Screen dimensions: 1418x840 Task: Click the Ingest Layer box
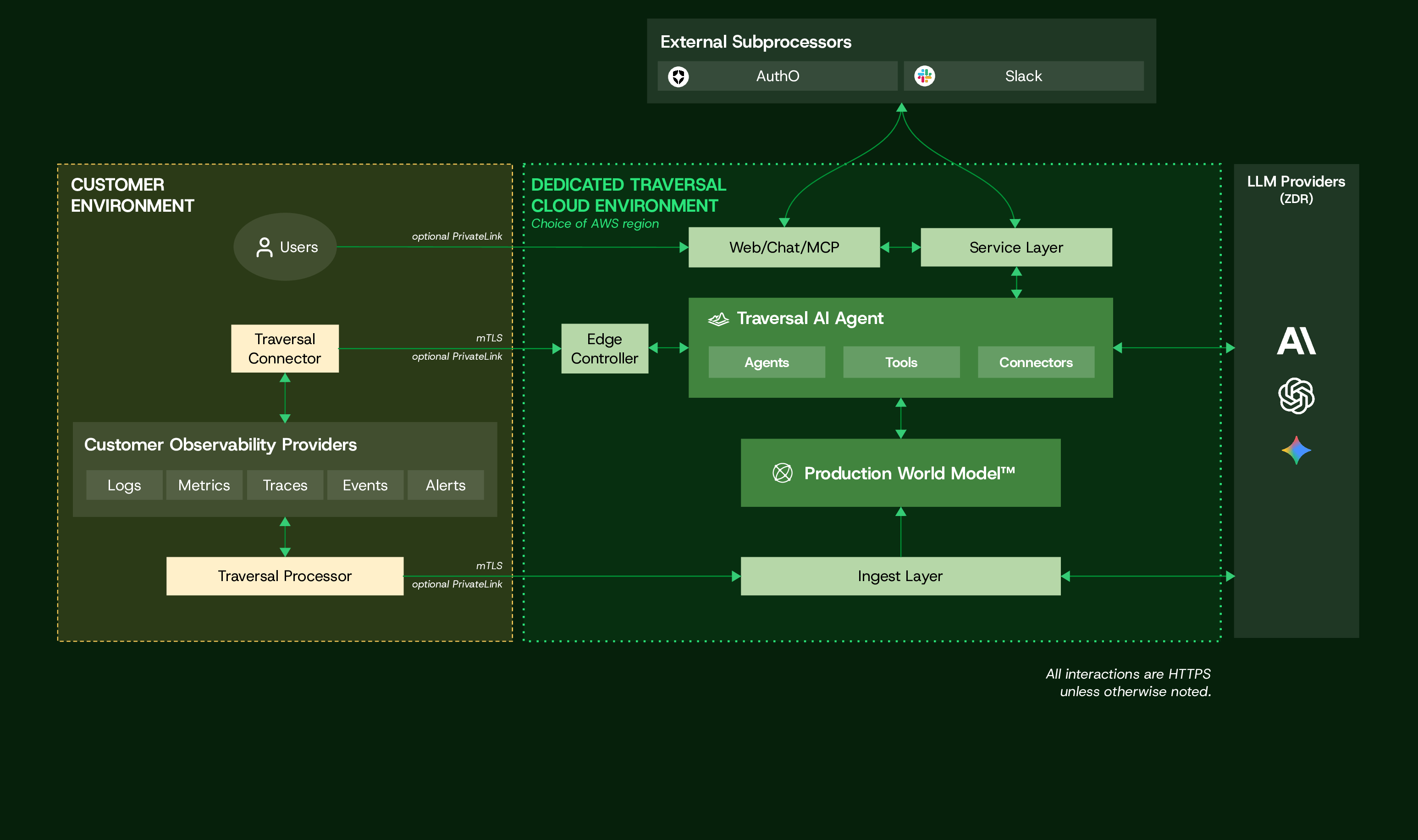click(x=900, y=576)
